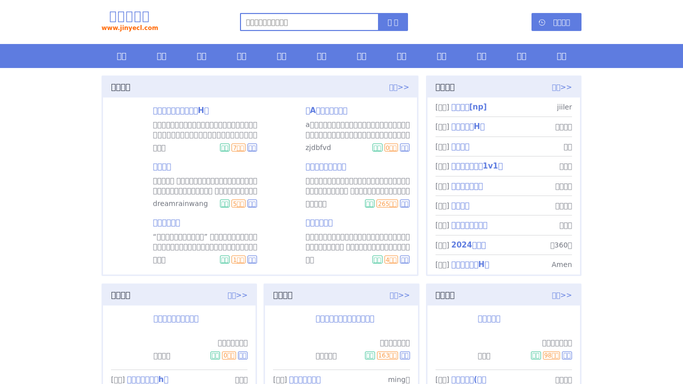This screenshot has height=384, width=683.
Task: Click the author name dreamrainwang
Action: 180,204
